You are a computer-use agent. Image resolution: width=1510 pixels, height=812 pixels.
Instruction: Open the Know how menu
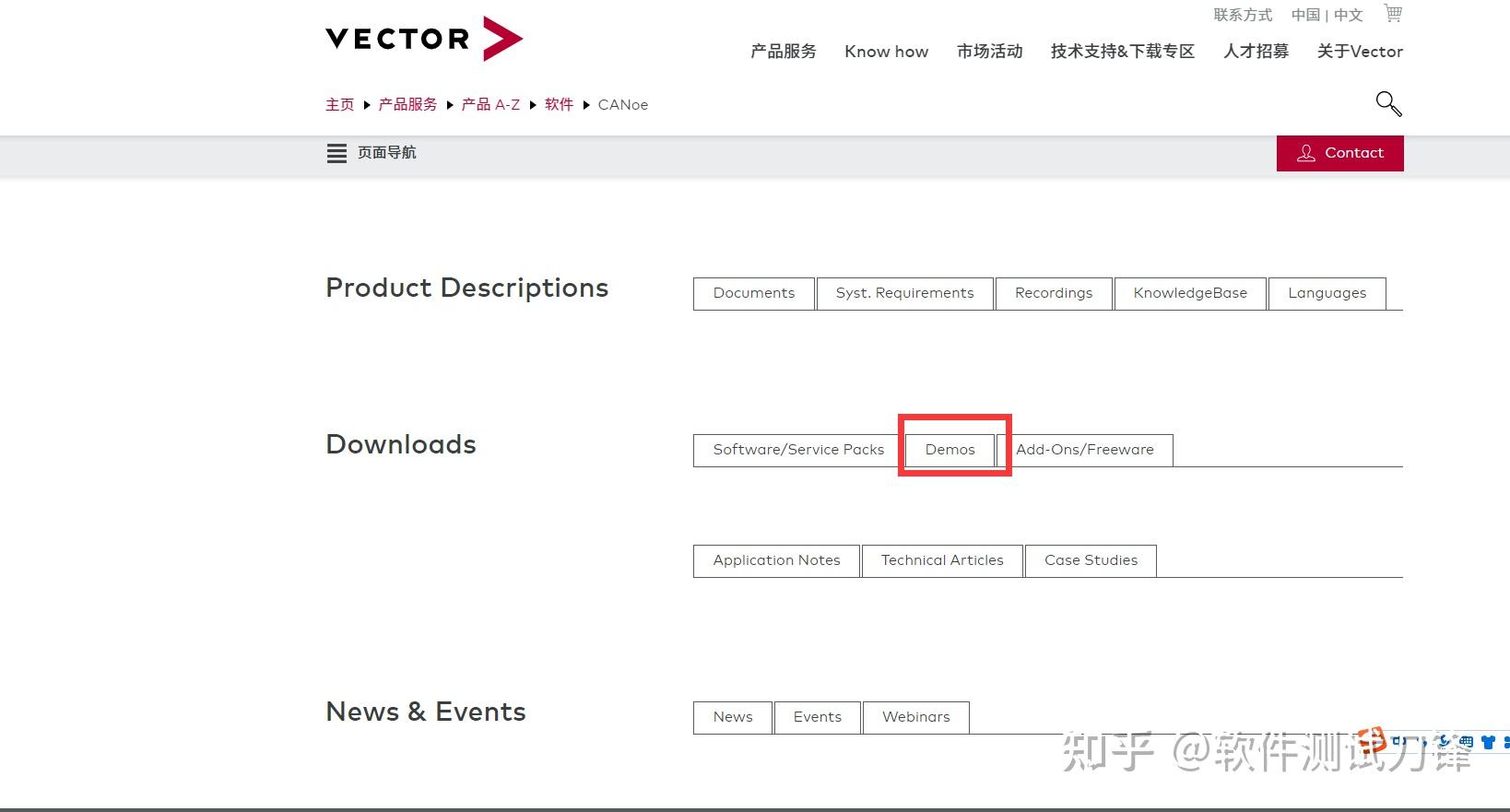(x=887, y=52)
